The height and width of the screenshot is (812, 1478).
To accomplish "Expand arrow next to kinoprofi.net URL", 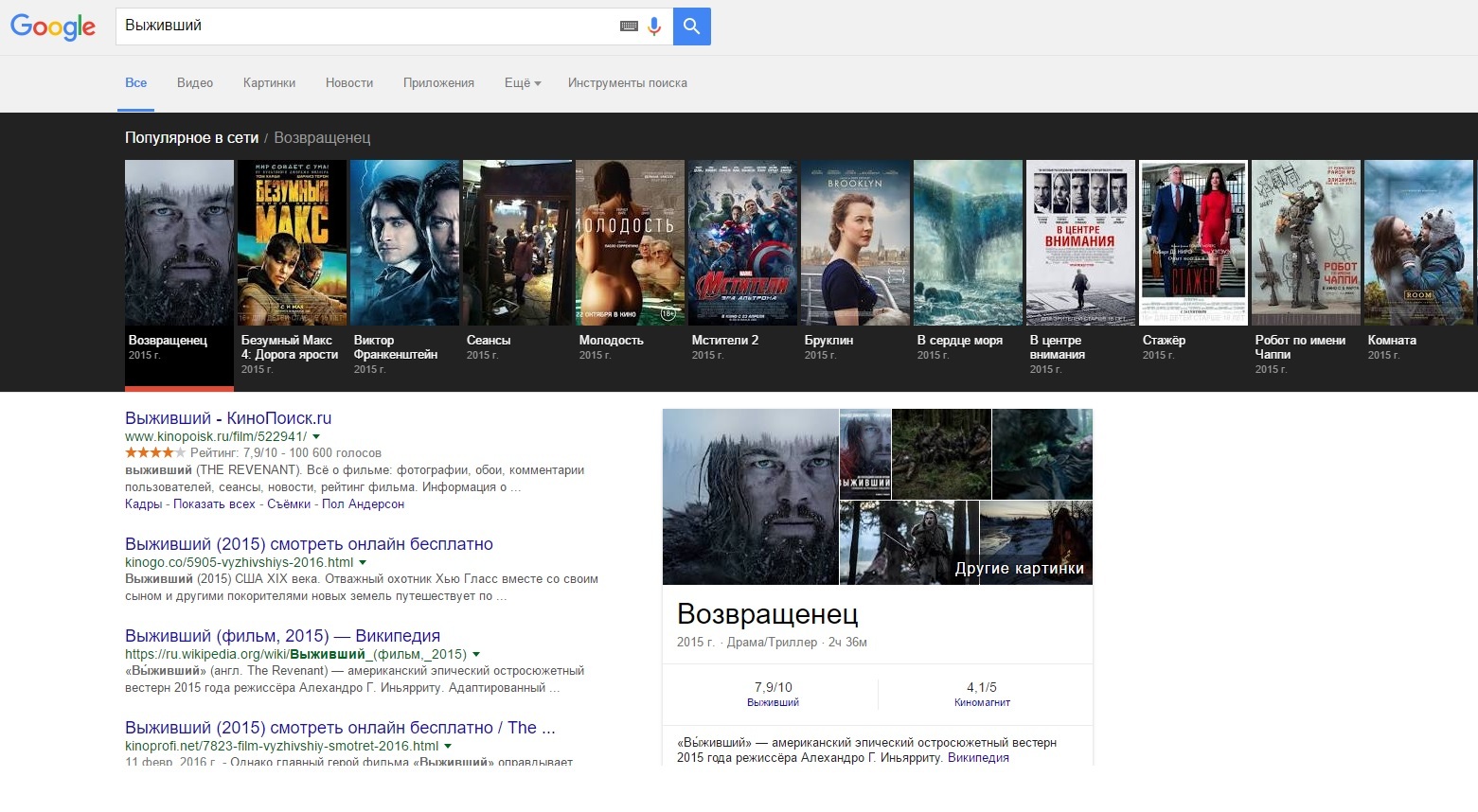I will [448, 747].
